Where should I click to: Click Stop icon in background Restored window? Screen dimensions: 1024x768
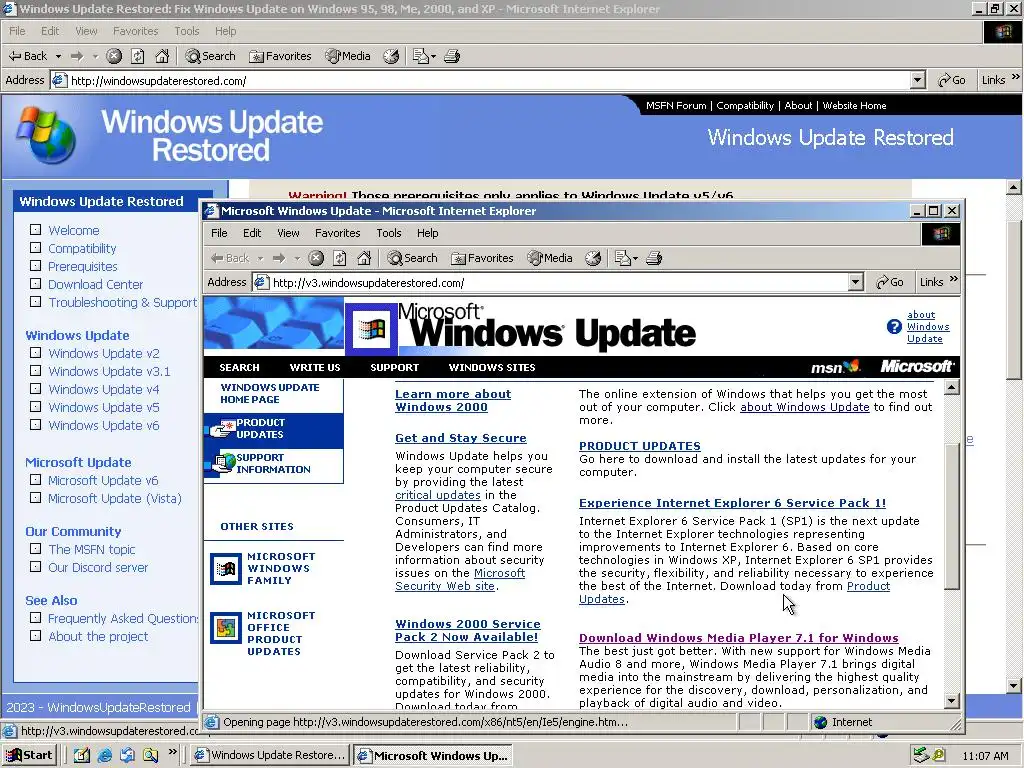pos(114,56)
